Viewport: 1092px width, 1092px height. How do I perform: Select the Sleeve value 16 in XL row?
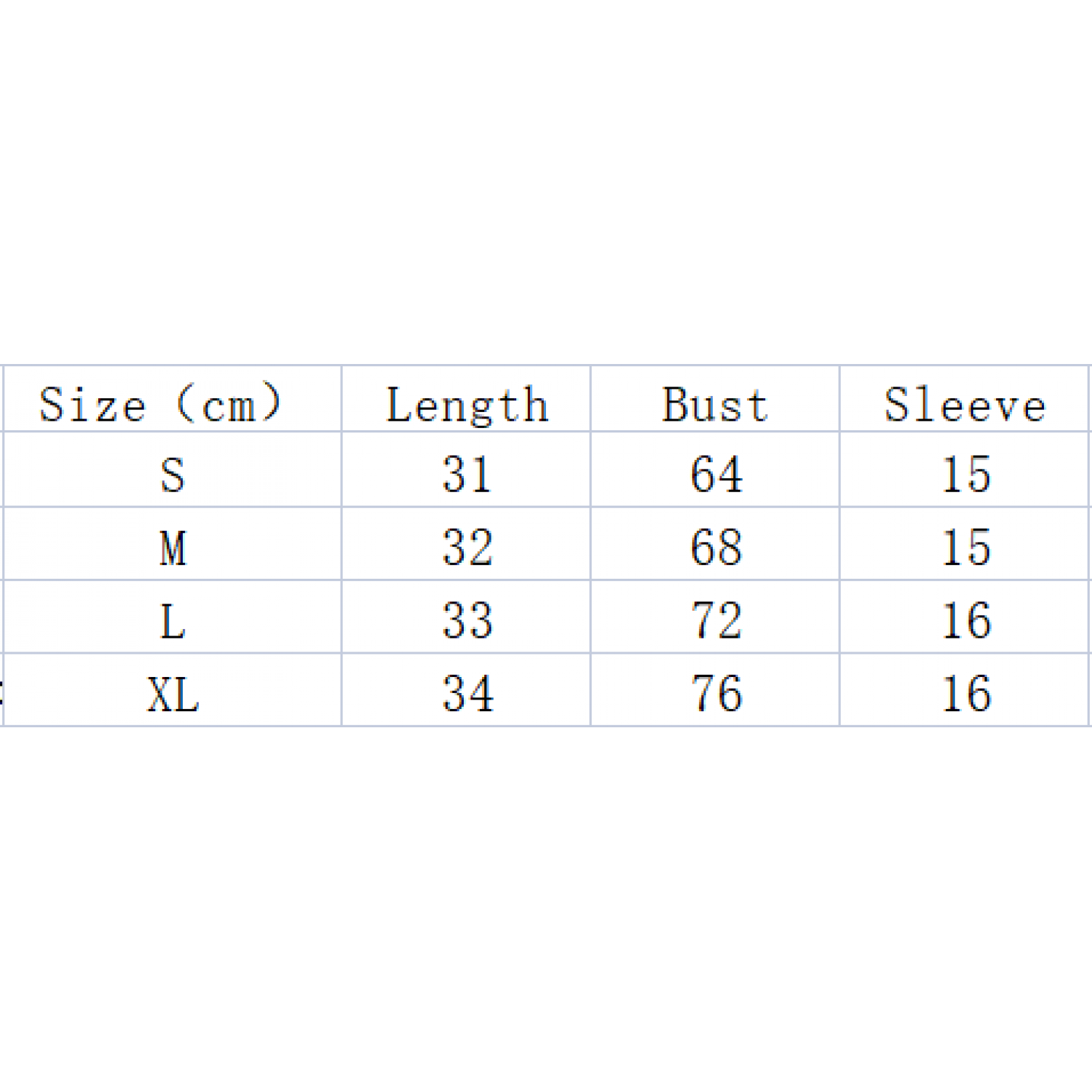tap(966, 694)
